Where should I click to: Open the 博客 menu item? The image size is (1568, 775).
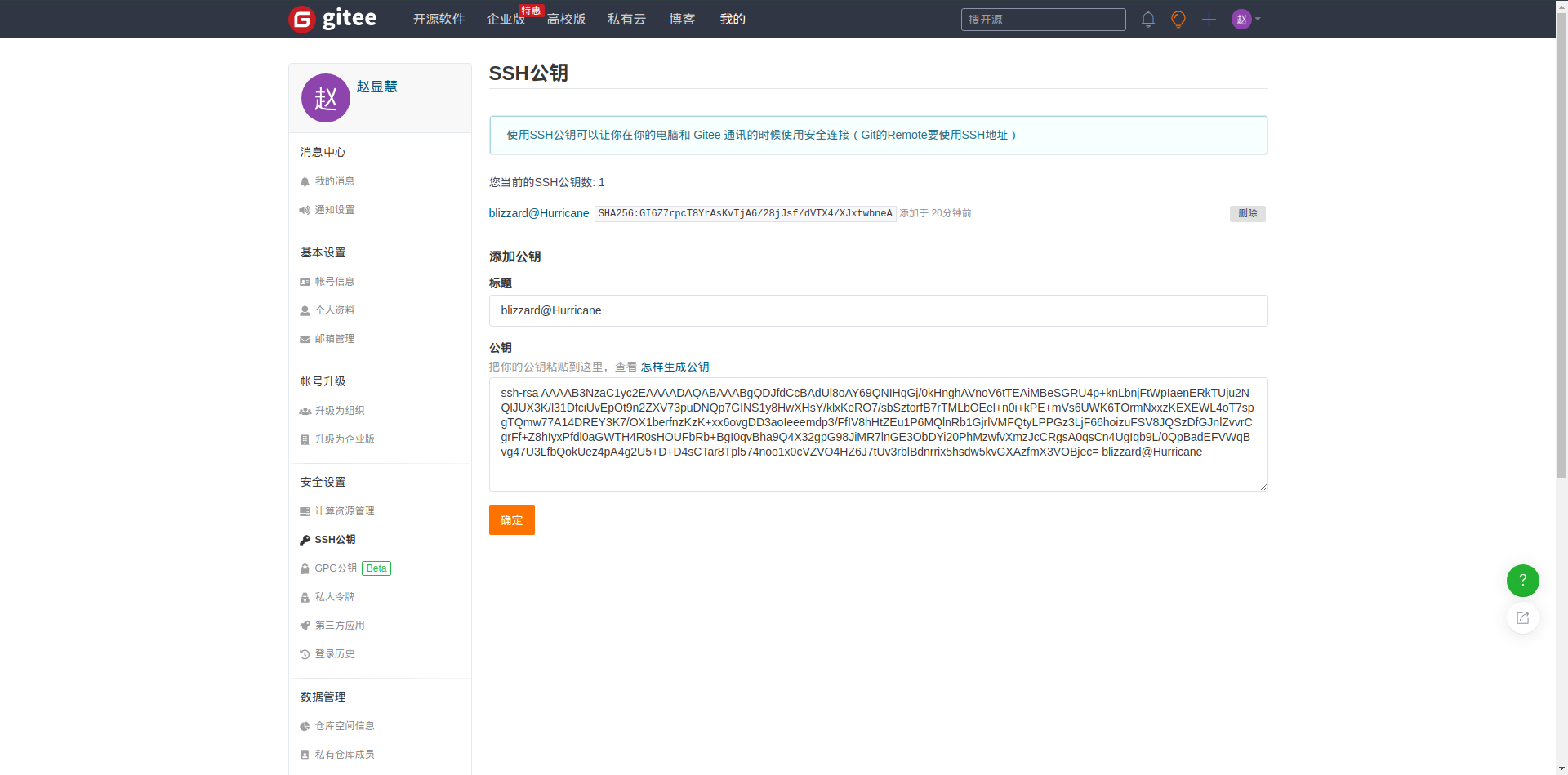coord(682,19)
